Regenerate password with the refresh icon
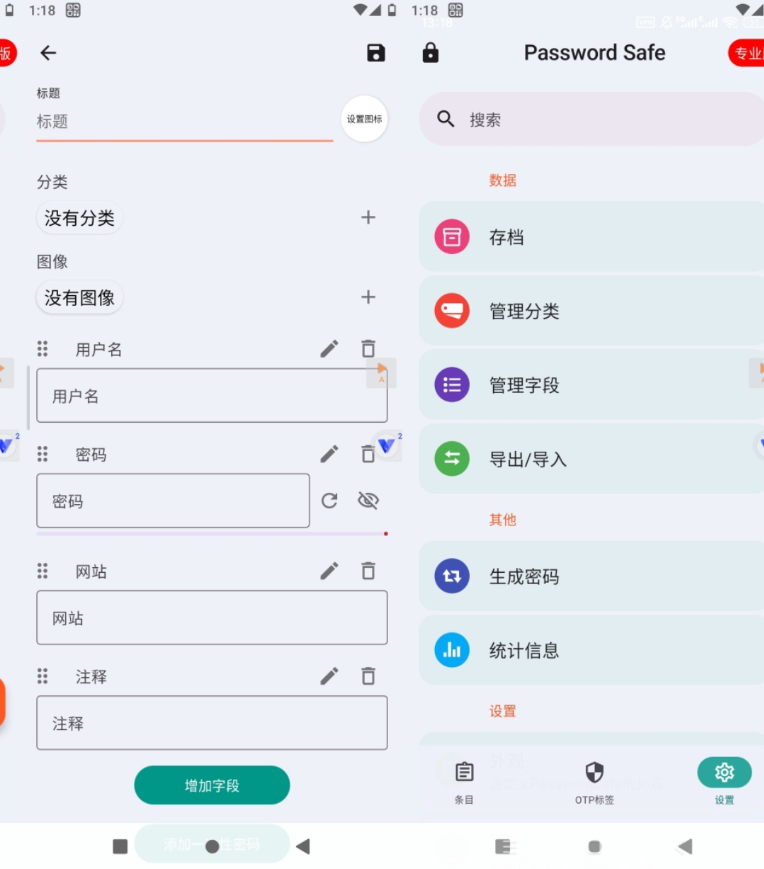 [x=329, y=501]
